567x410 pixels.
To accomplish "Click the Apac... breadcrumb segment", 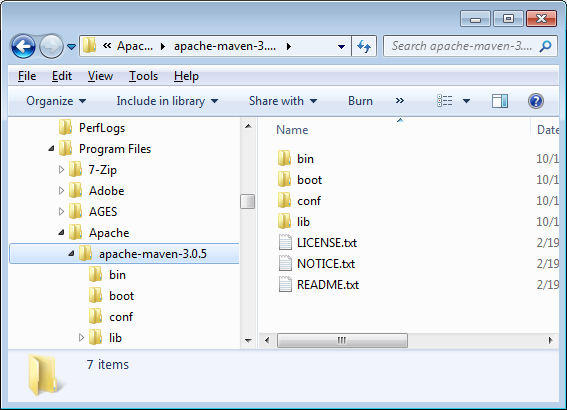I will [x=135, y=46].
